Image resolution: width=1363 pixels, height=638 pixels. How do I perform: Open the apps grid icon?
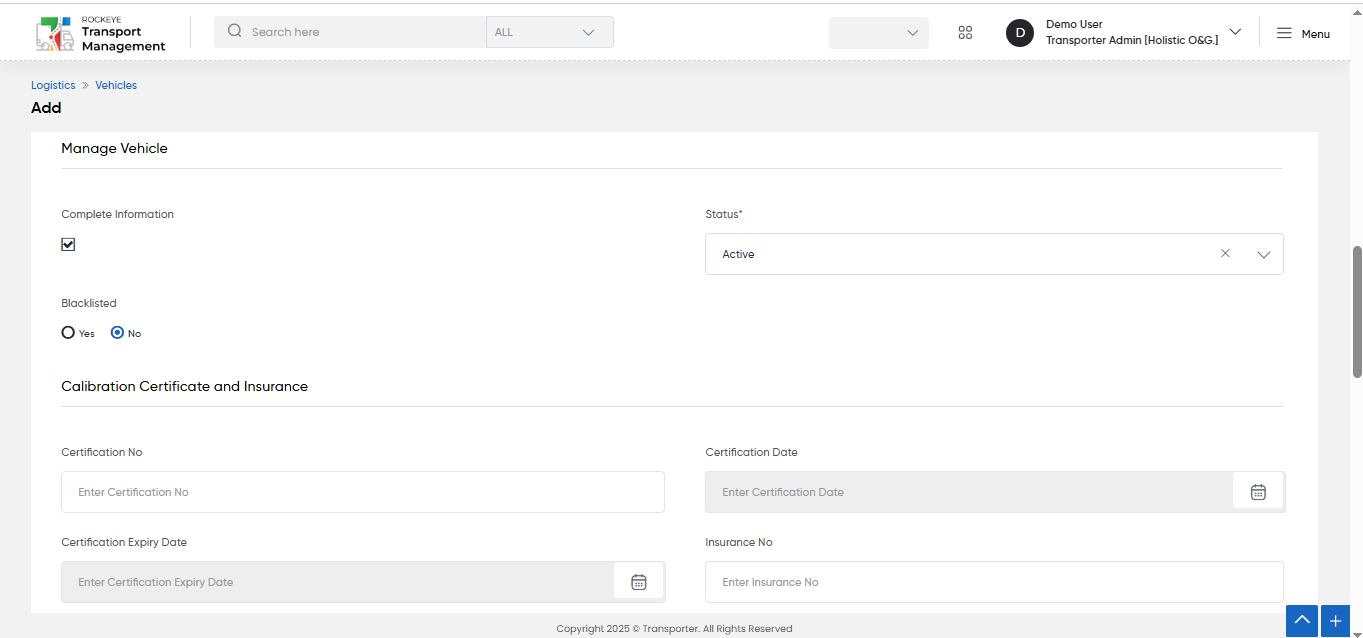coord(965,32)
